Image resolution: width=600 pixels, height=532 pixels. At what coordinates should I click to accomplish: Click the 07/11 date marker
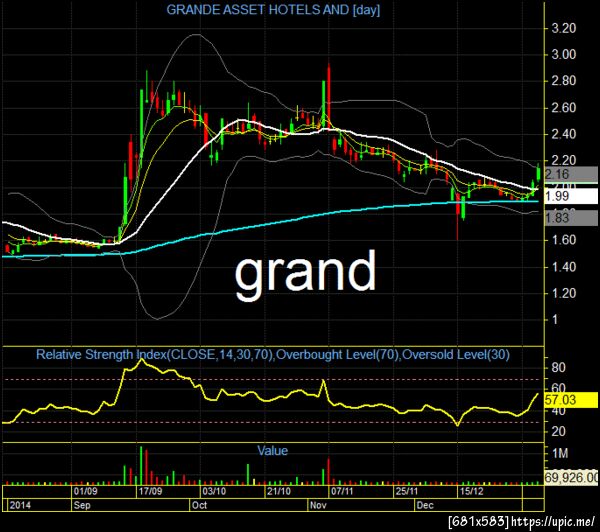tap(342, 491)
